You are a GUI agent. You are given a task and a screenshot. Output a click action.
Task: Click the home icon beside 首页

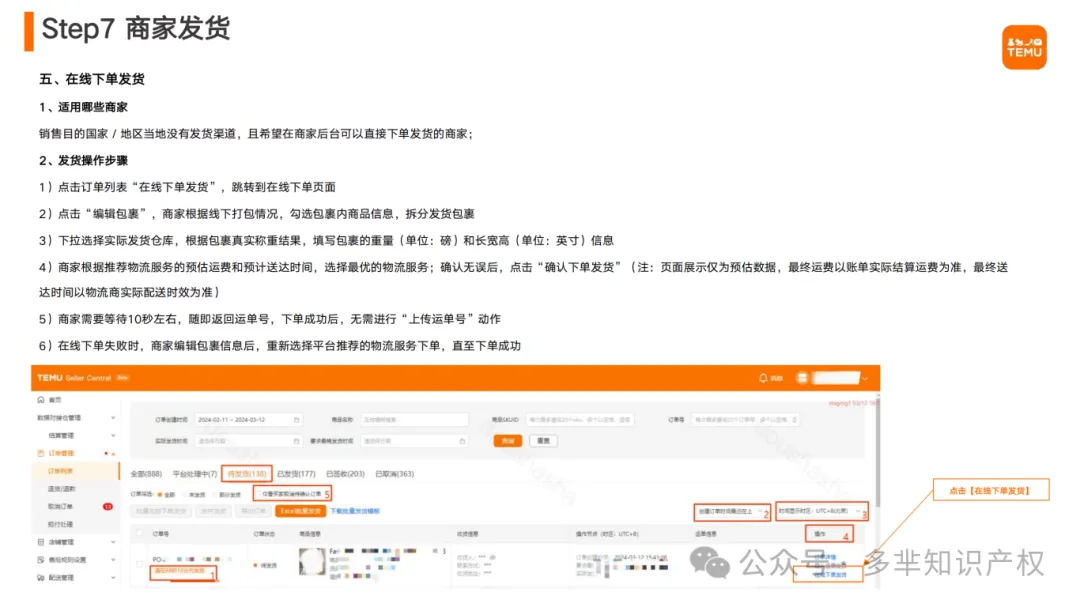(x=41, y=400)
